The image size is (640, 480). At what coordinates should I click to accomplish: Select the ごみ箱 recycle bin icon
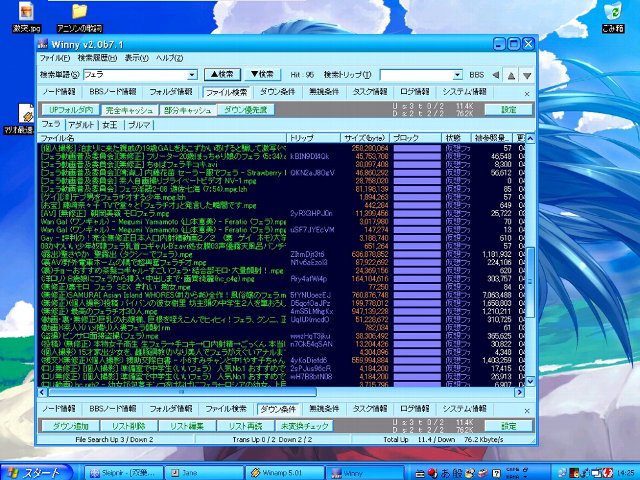(x=613, y=18)
